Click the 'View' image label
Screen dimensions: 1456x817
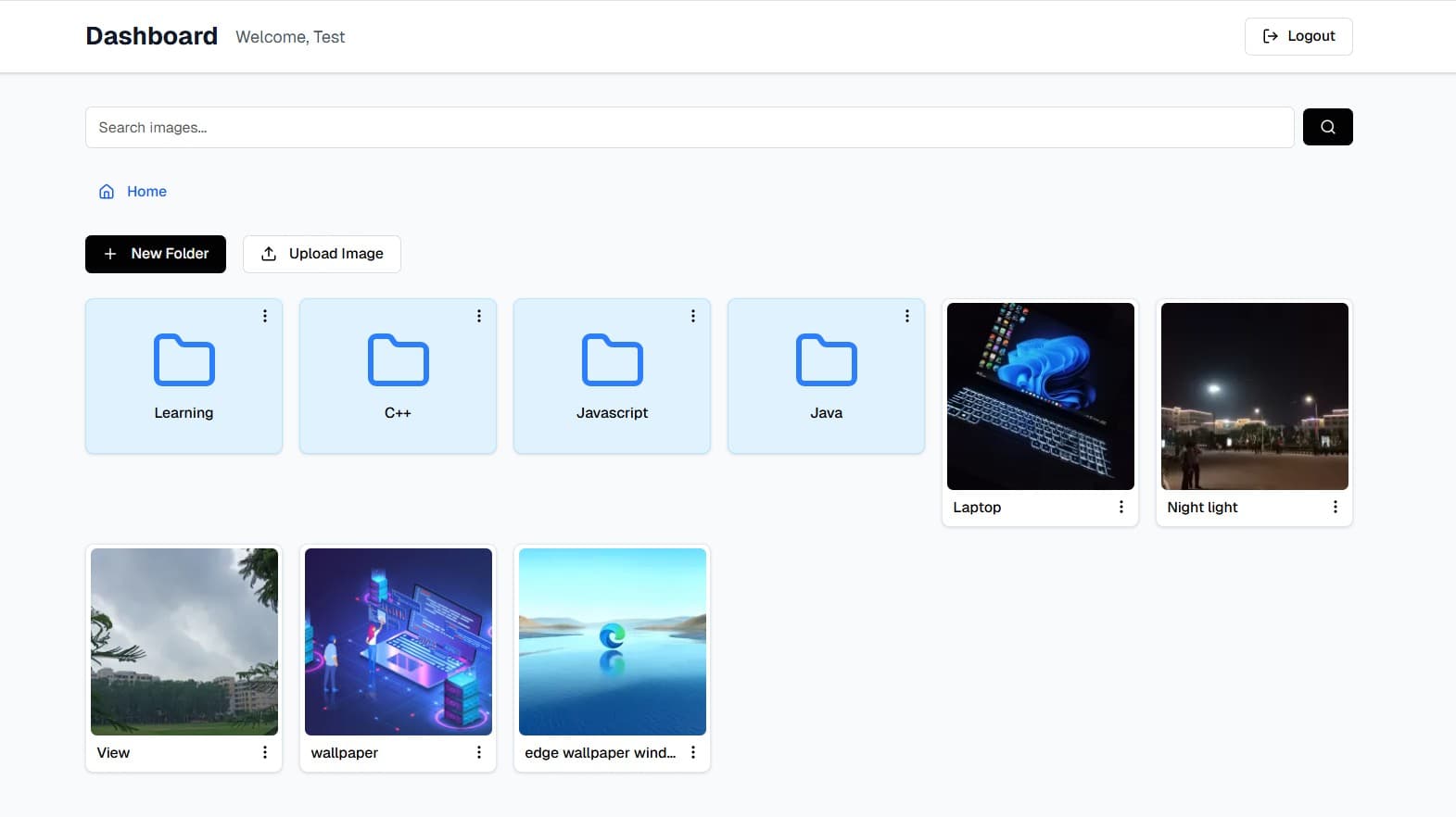(113, 753)
